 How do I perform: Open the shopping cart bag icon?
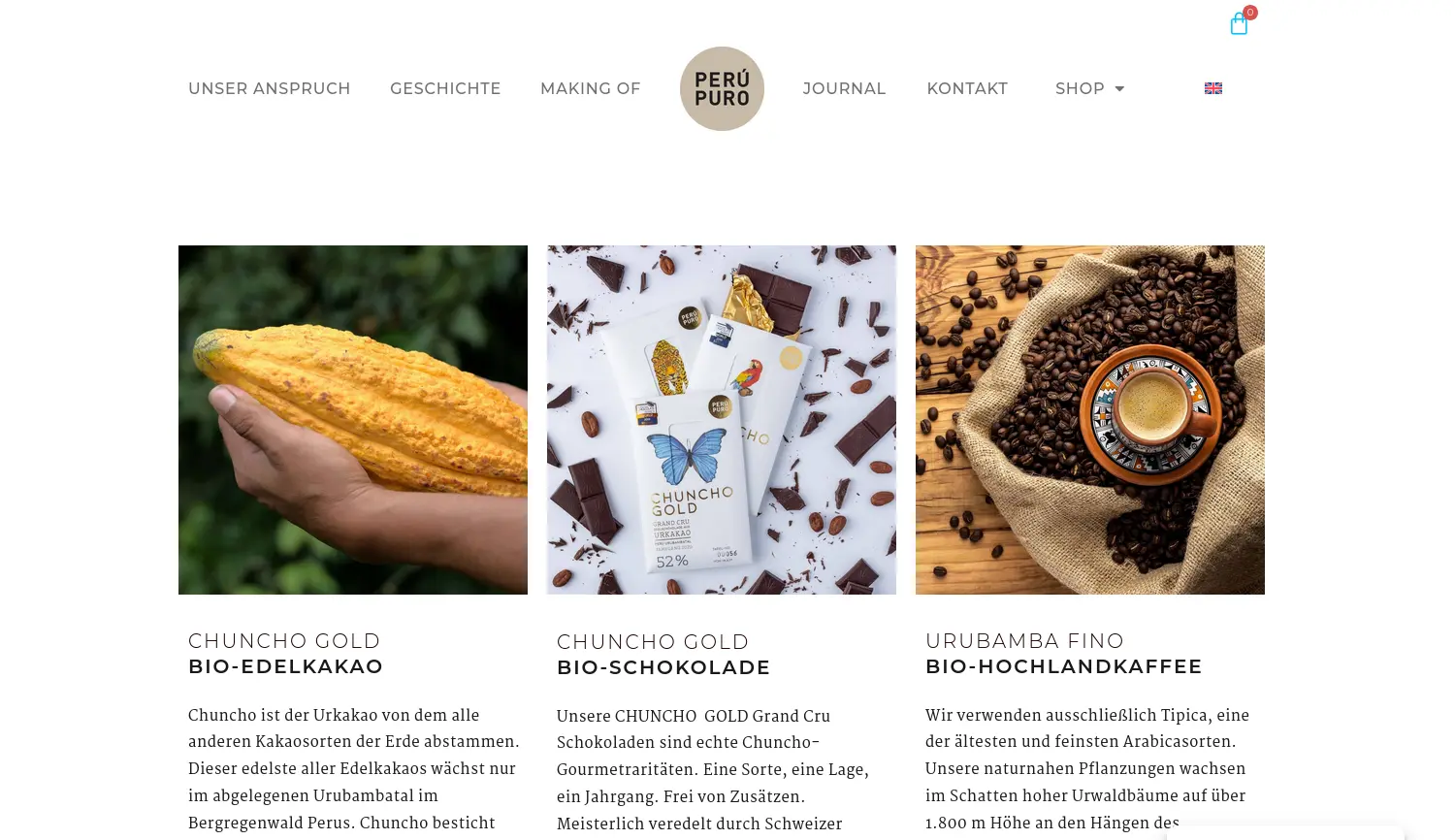tap(1239, 24)
